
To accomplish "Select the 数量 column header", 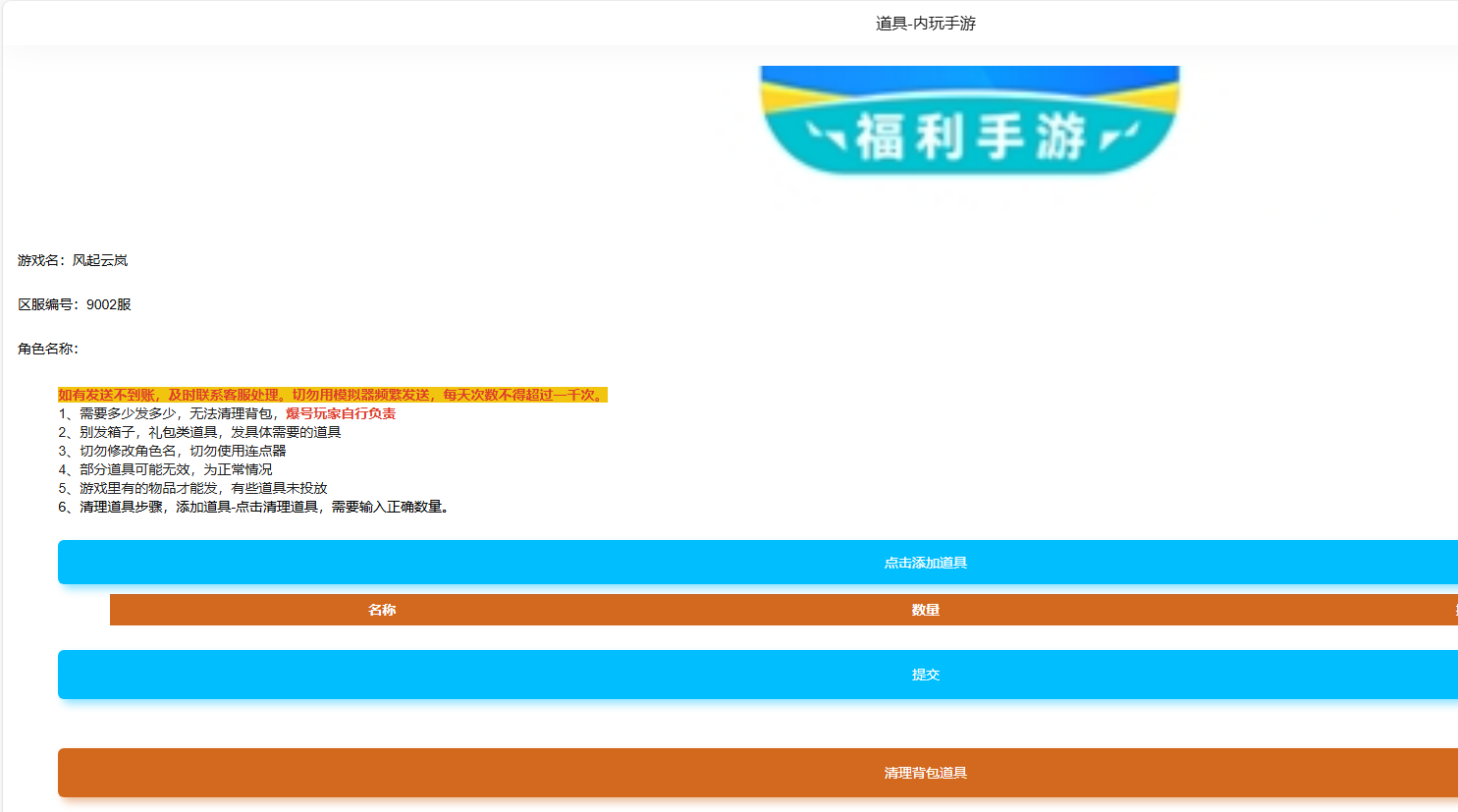I will coord(925,610).
